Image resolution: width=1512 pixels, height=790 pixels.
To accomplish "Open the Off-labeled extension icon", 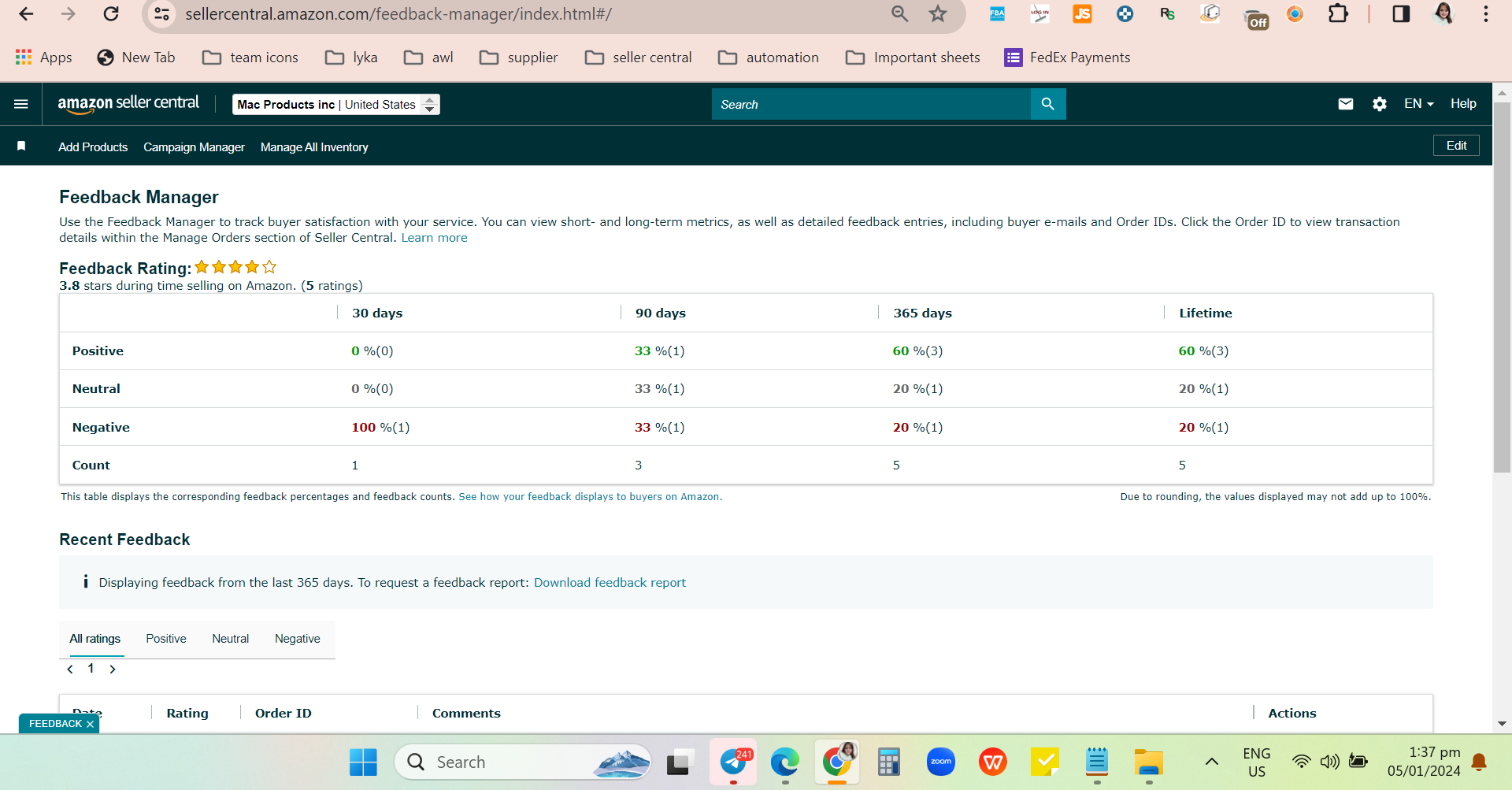I will pyautogui.click(x=1255, y=19).
